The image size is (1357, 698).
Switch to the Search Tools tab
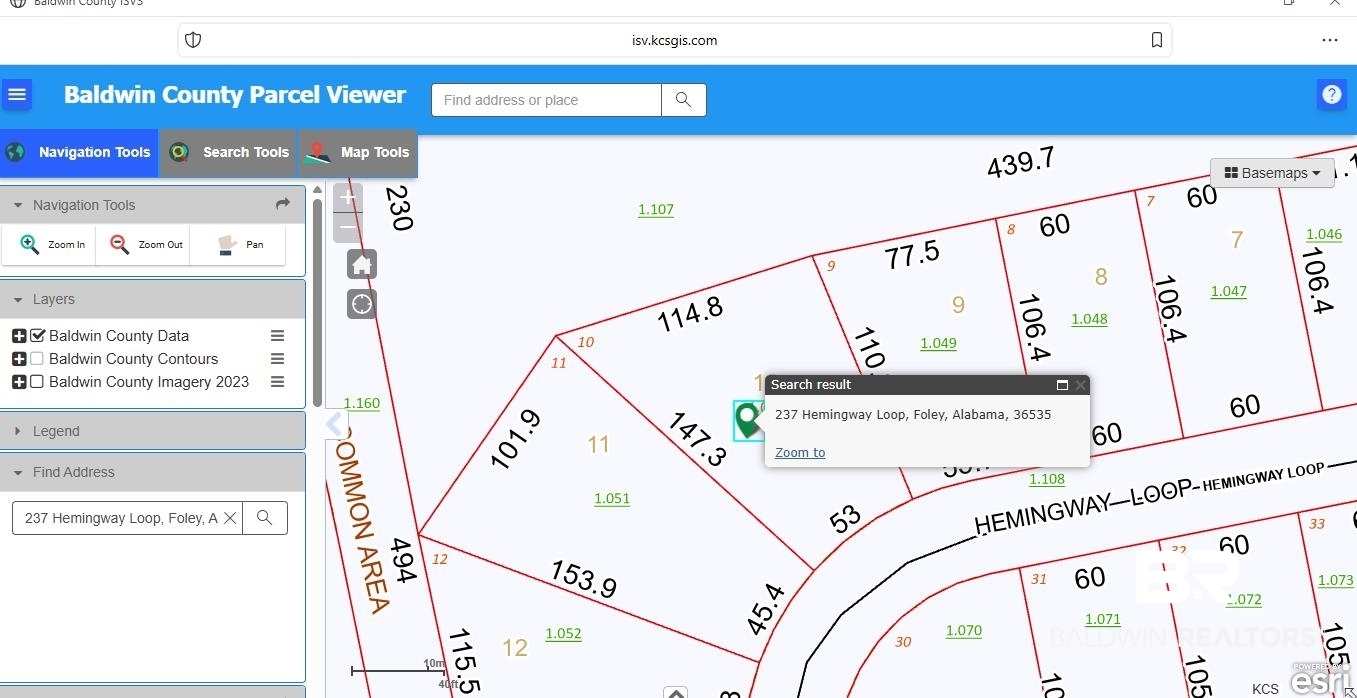(x=229, y=153)
